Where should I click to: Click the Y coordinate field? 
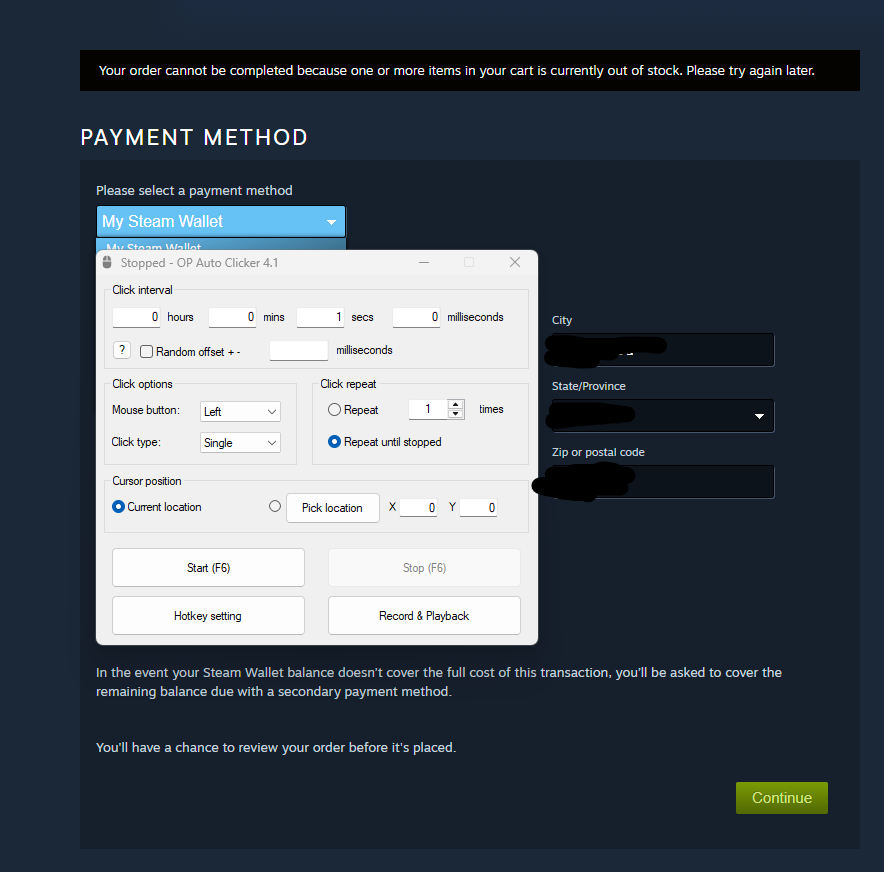(478, 507)
